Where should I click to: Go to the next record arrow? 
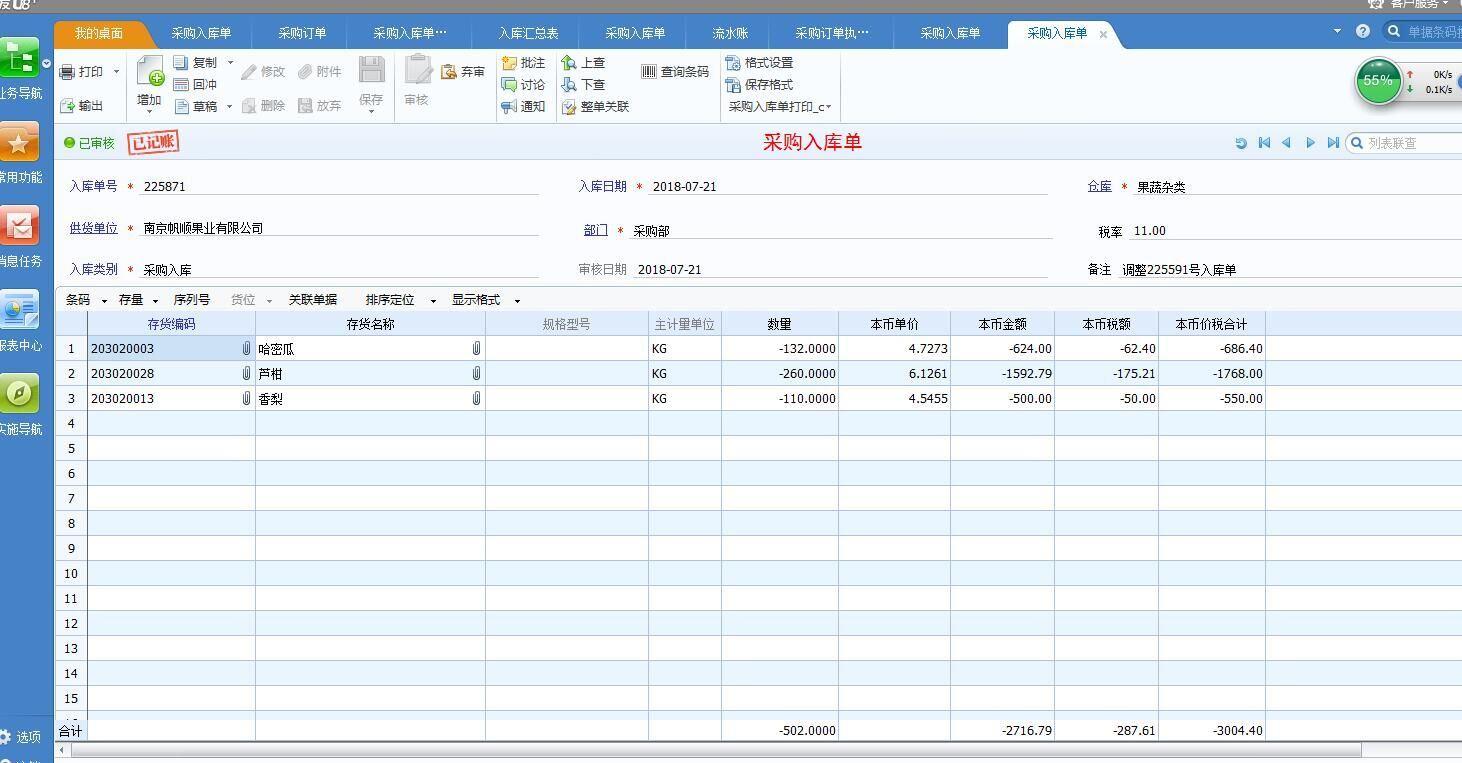[x=1310, y=143]
